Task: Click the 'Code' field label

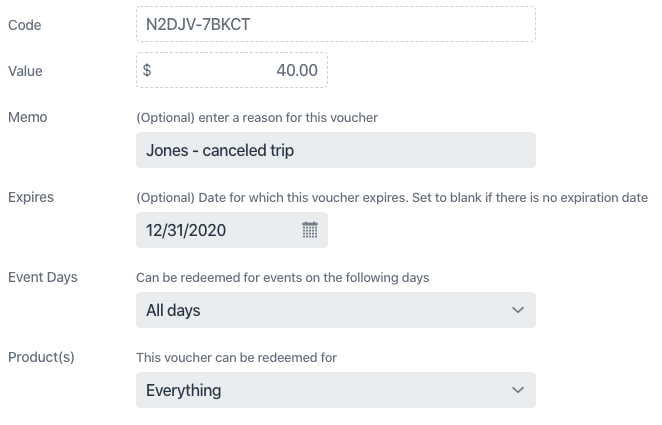Action: click(x=24, y=25)
